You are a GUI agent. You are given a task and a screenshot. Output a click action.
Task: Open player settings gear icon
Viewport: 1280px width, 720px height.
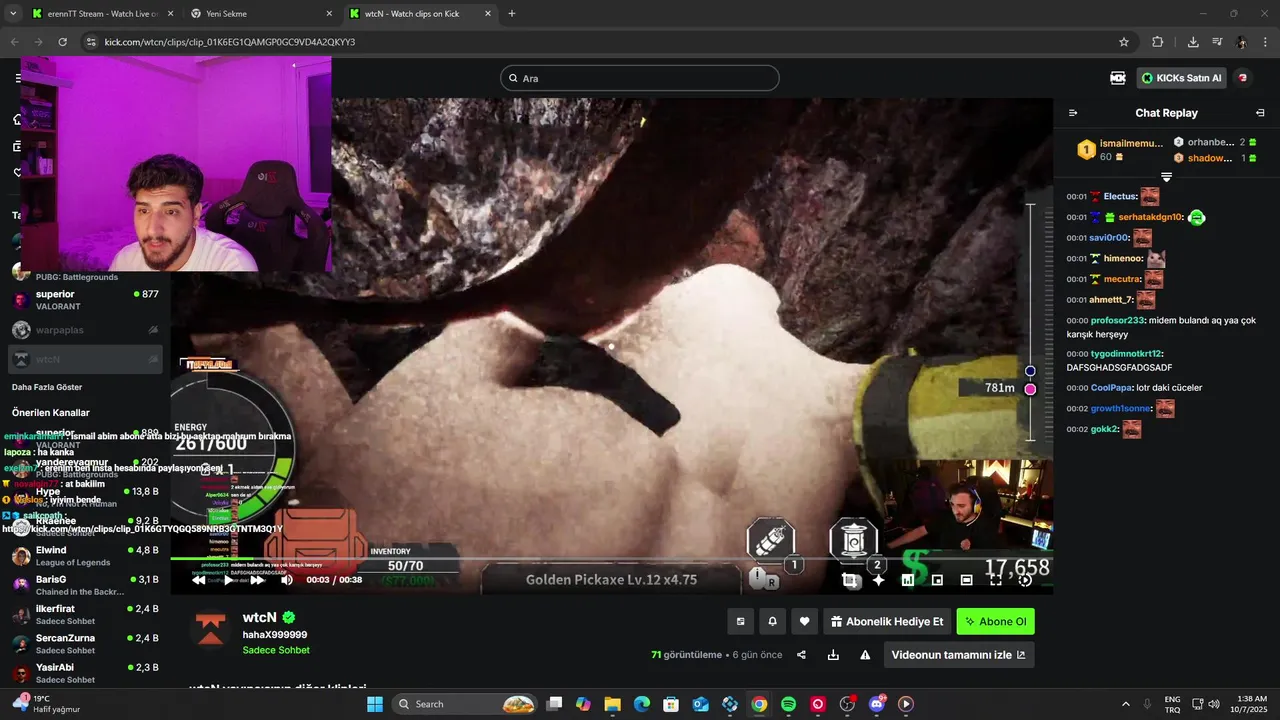[x=1025, y=580]
